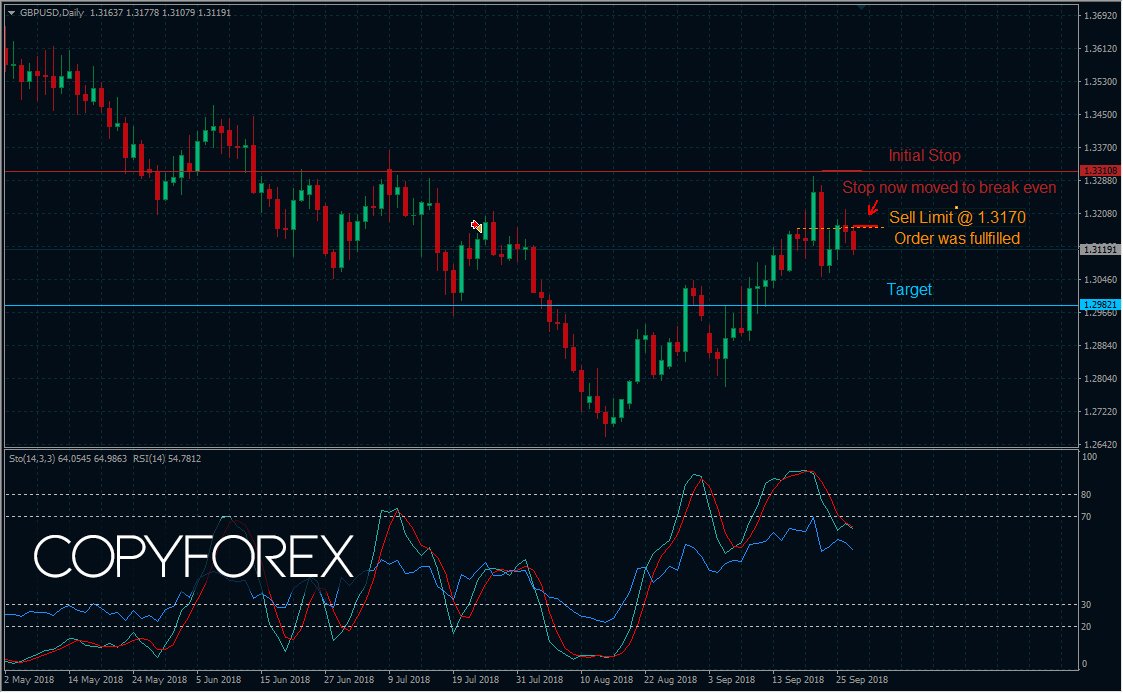This screenshot has width=1123, height=693.
Task: Click the Order was fullfilled text
Action: tap(956, 238)
